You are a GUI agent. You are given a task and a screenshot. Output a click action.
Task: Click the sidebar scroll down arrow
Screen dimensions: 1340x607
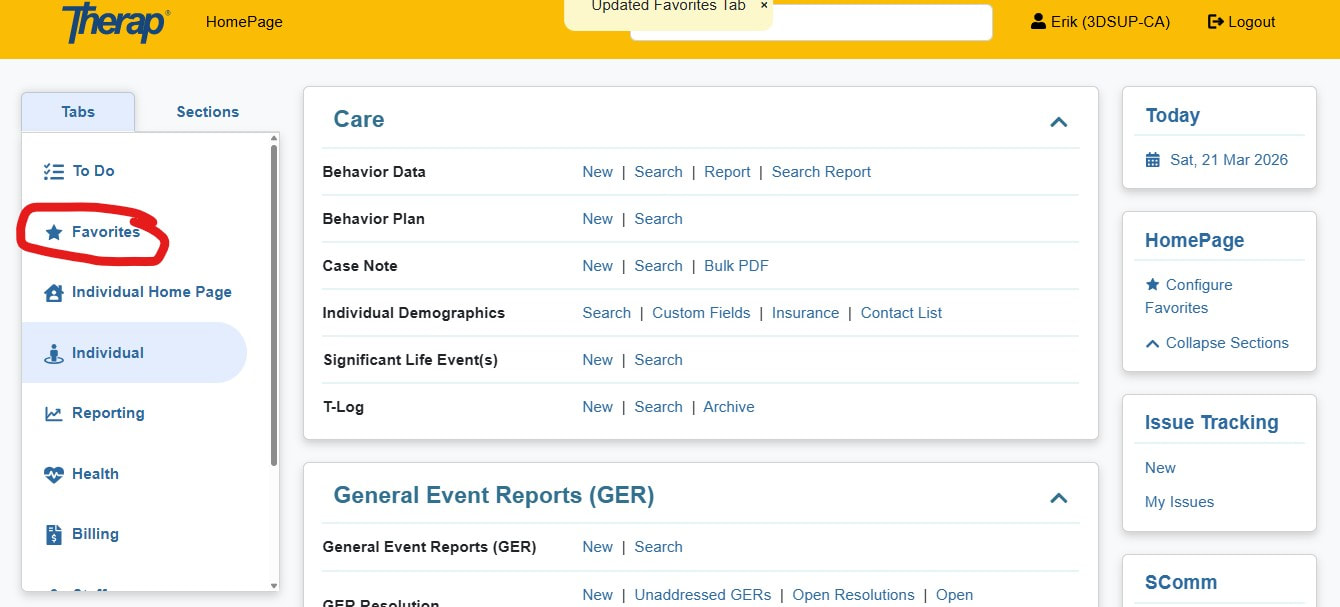[274, 585]
